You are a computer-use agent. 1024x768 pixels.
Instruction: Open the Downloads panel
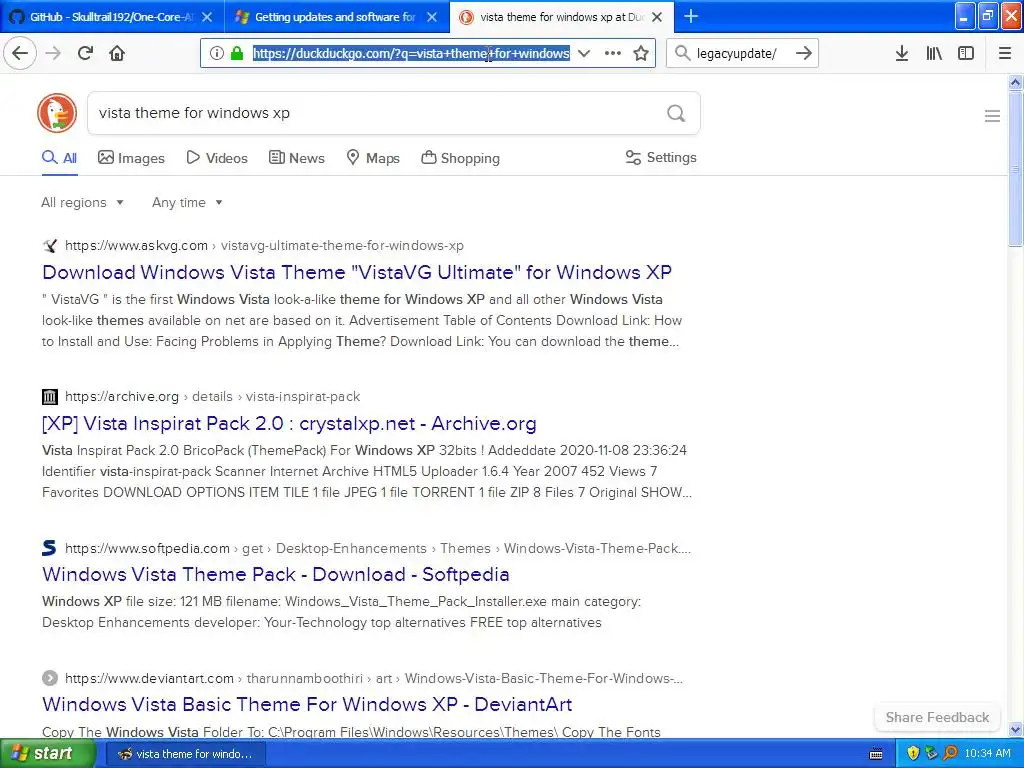click(902, 53)
